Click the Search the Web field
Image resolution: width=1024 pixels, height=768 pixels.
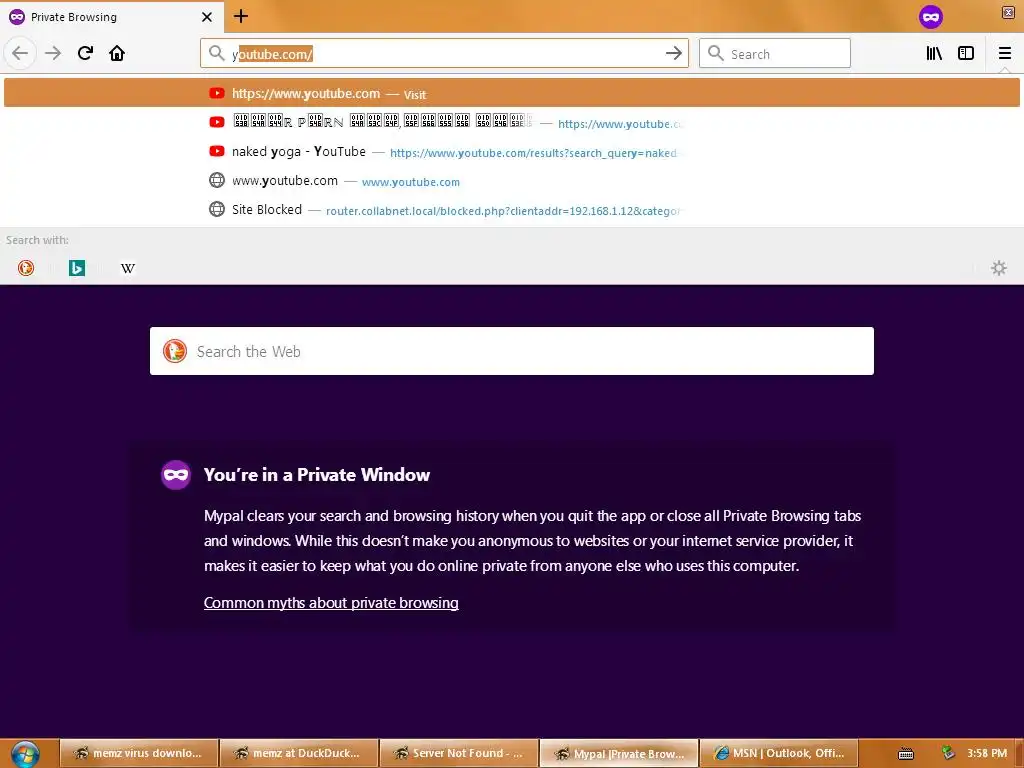(512, 351)
